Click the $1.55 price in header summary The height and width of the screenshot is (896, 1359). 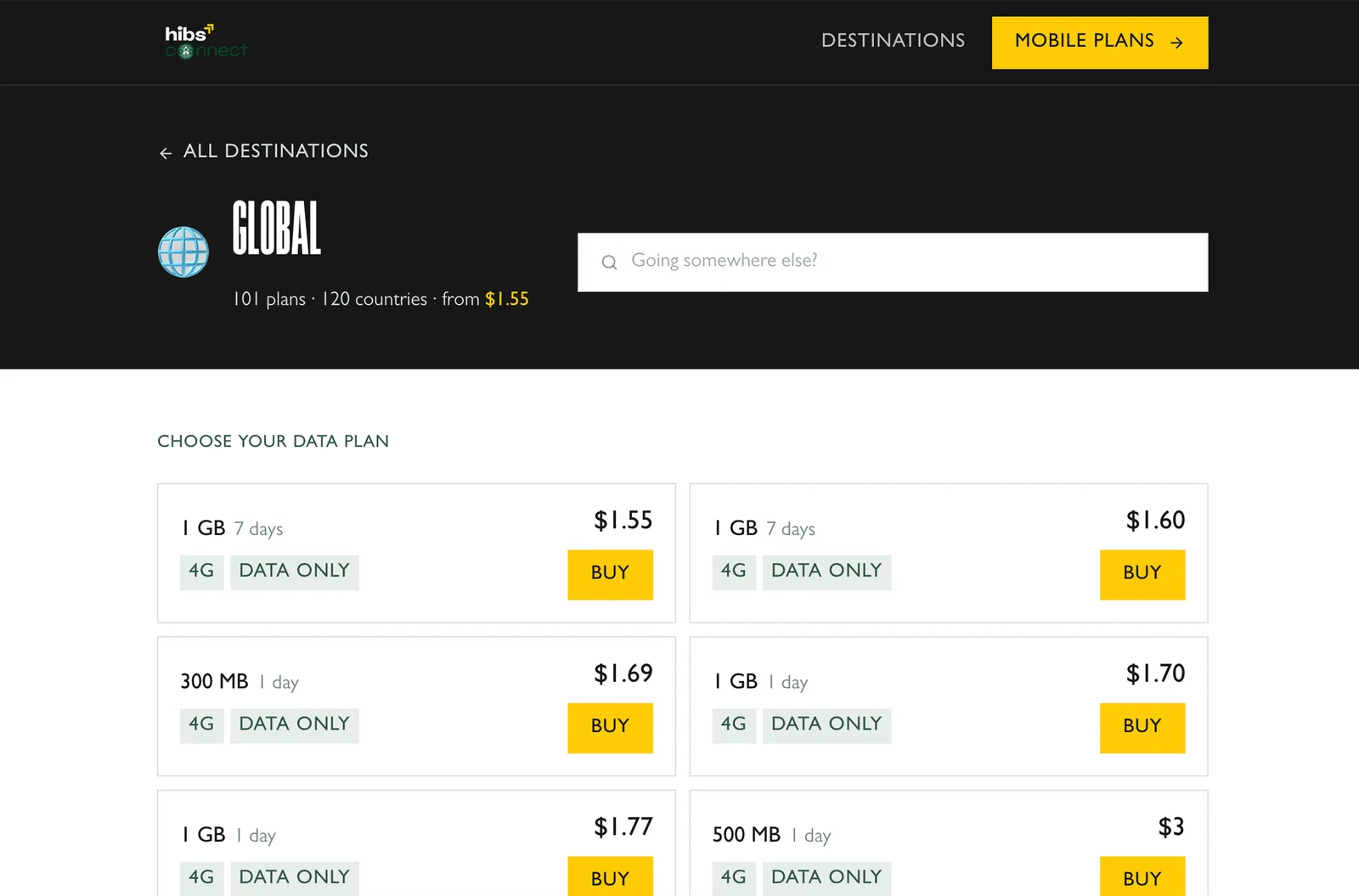[507, 299]
